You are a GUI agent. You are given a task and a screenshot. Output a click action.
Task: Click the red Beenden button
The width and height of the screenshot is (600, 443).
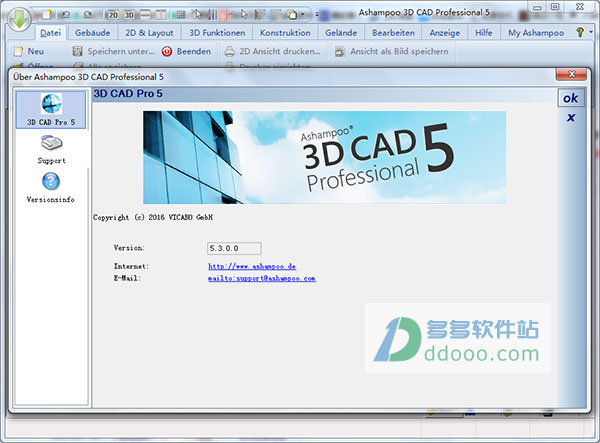tap(186, 51)
